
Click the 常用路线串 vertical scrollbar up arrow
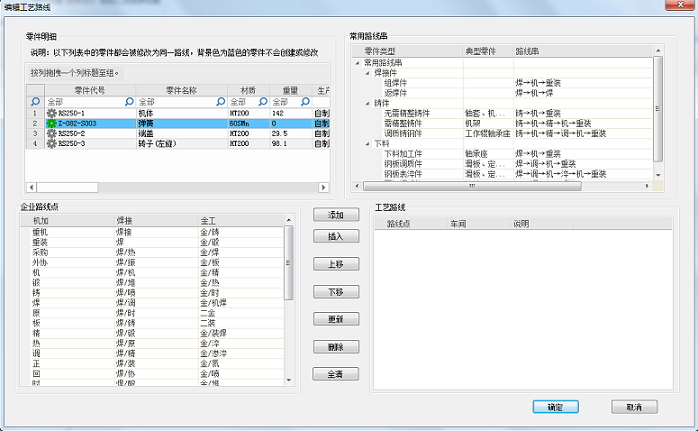(x=658, y=50)
